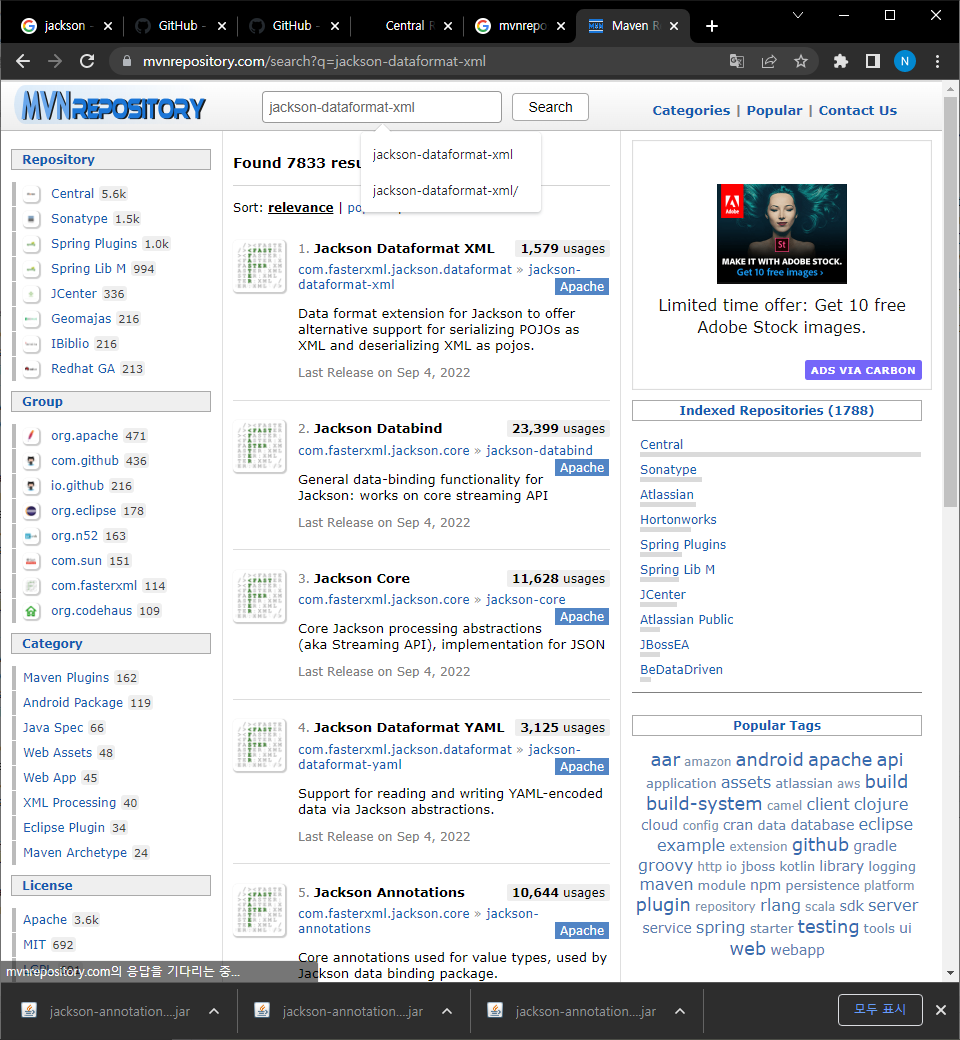Open Jackson Databind result title

tap(377, 428)
